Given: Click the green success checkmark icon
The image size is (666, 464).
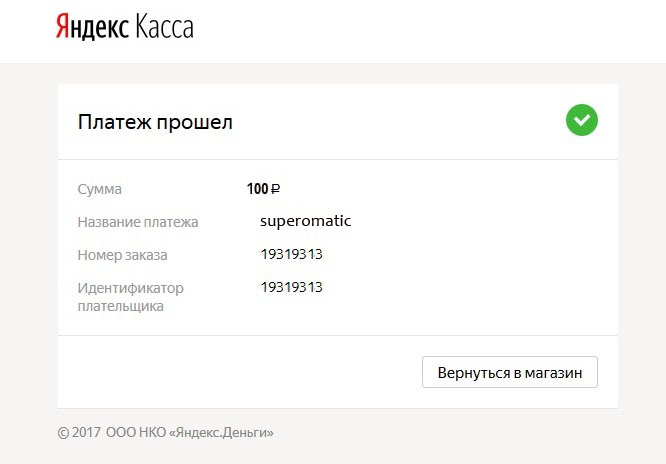Looking at the screenshot, I should (581, 121).
